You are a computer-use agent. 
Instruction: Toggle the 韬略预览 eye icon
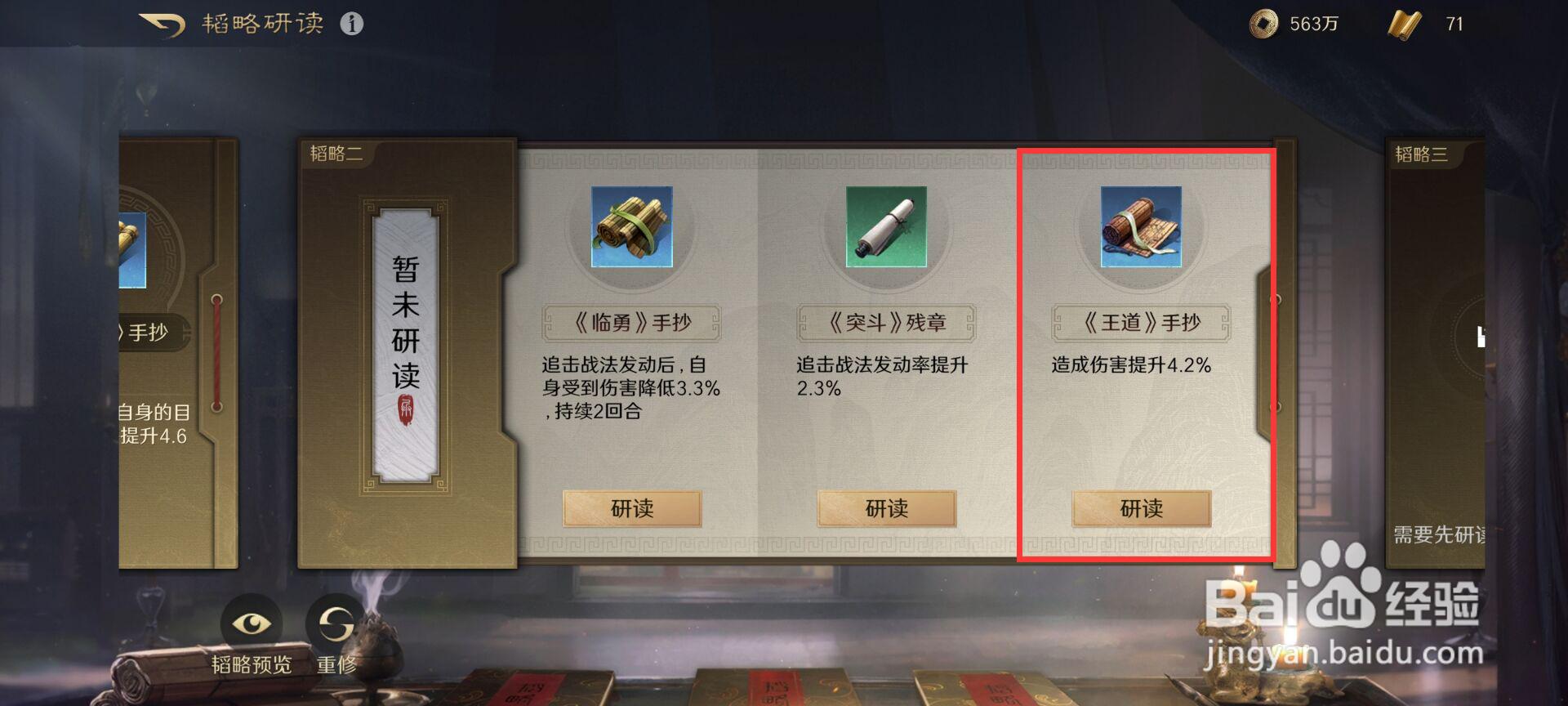tap(252, 625)
